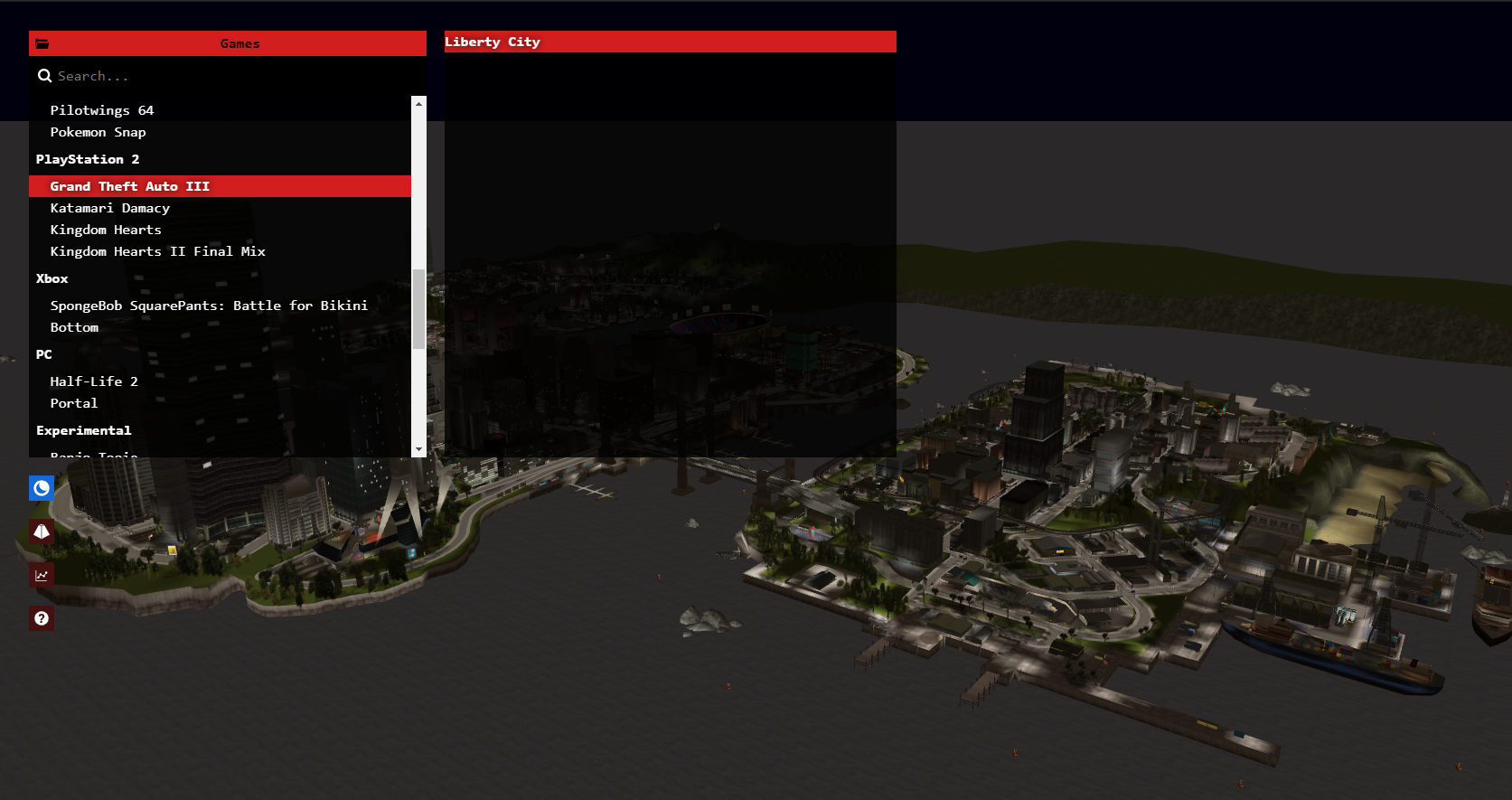This screenshot has height=800, width=1512.
Task: Select Katamari Damacy game
Action: coord(220,208)
